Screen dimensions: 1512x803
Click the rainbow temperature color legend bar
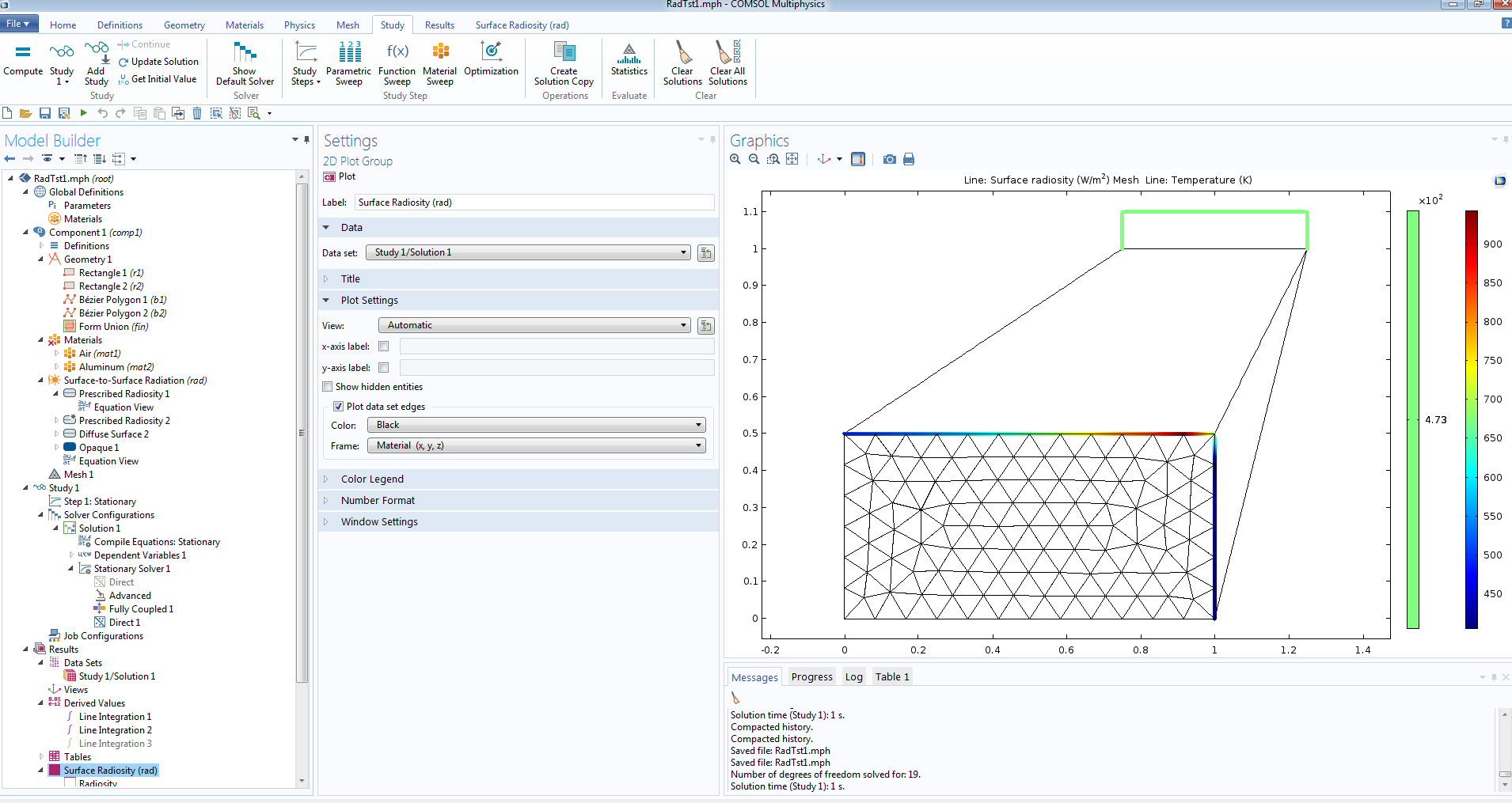pos(1471,419)
